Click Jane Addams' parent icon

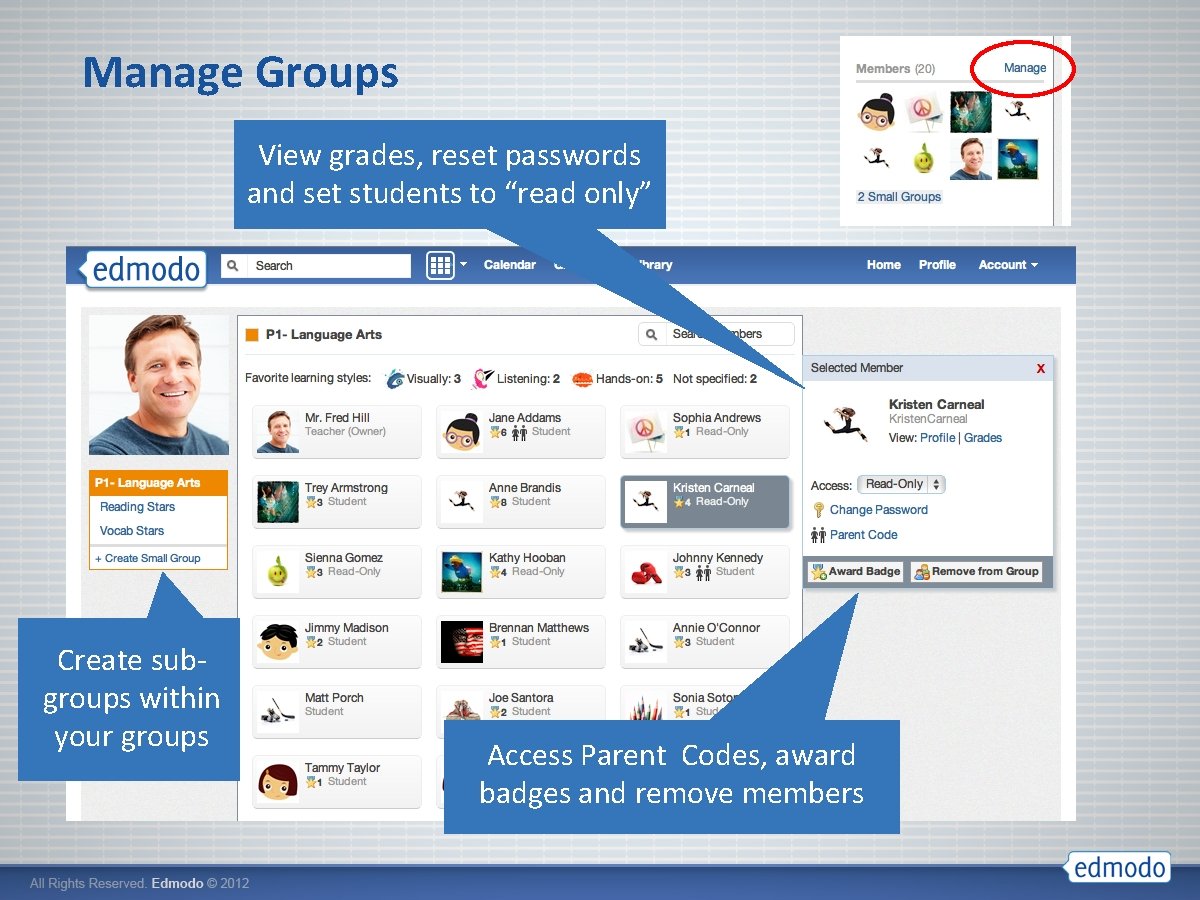click(x=519, y=432)
